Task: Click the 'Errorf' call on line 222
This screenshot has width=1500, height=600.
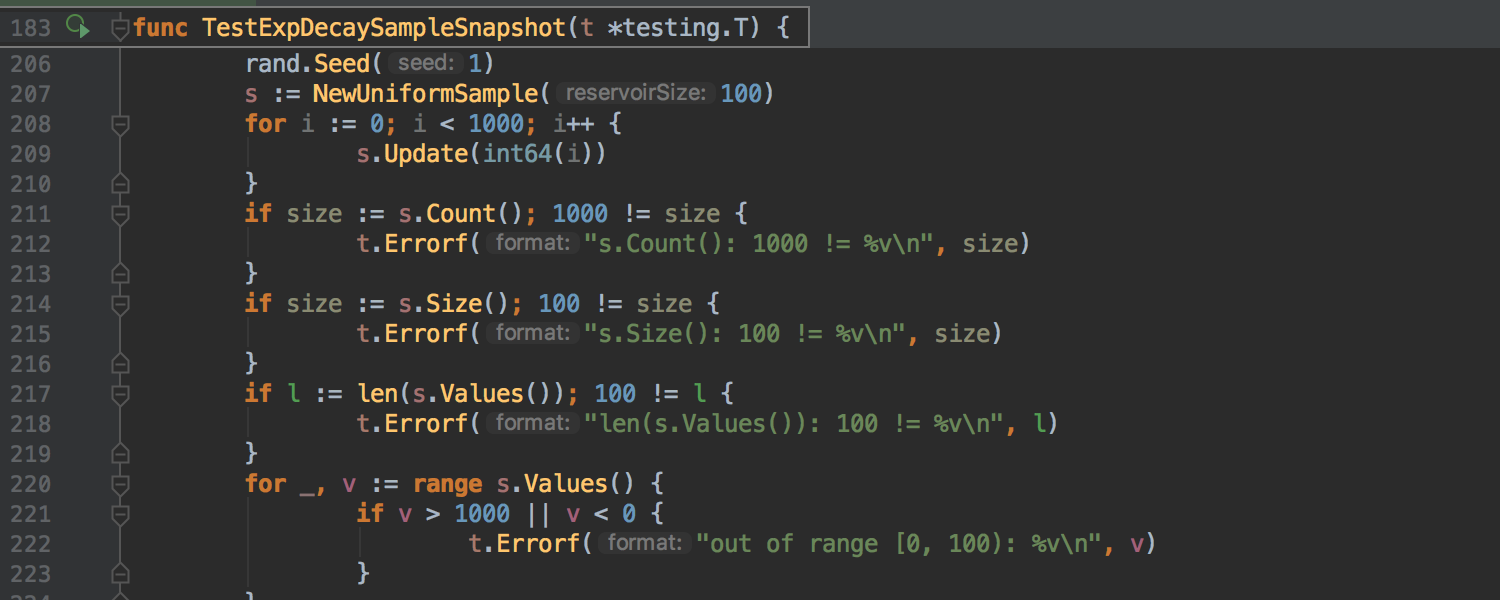Action: pyautogui.click(x=539, y=544)
